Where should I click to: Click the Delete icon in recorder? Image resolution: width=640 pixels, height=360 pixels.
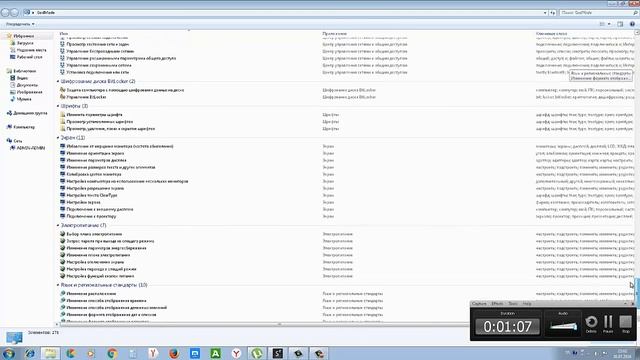coord(591,322)
